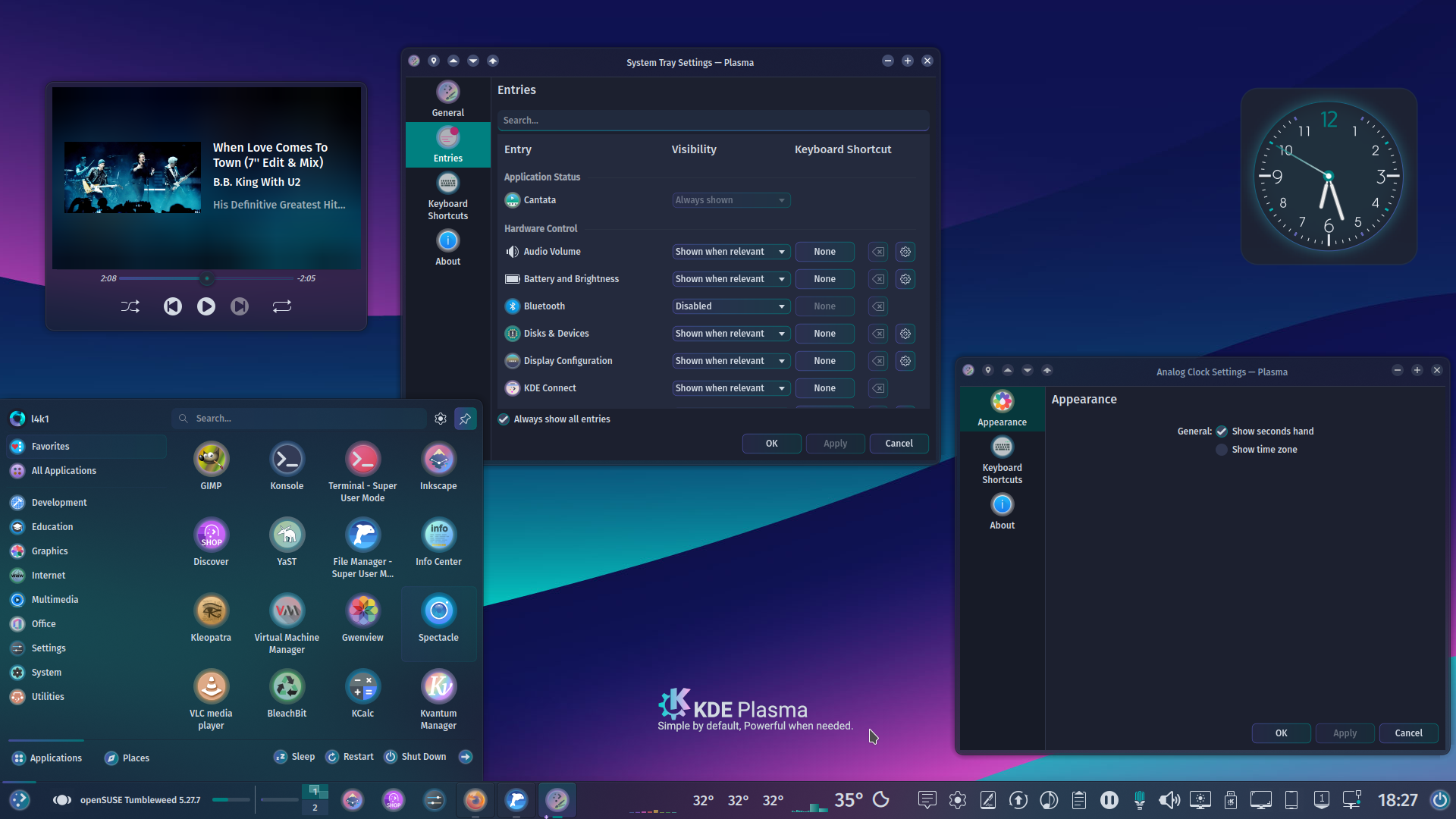The width and height of the screenshot is (1456, 819).
Task: Click Shut Down in the launcher
Action: (x=416, y=757)
